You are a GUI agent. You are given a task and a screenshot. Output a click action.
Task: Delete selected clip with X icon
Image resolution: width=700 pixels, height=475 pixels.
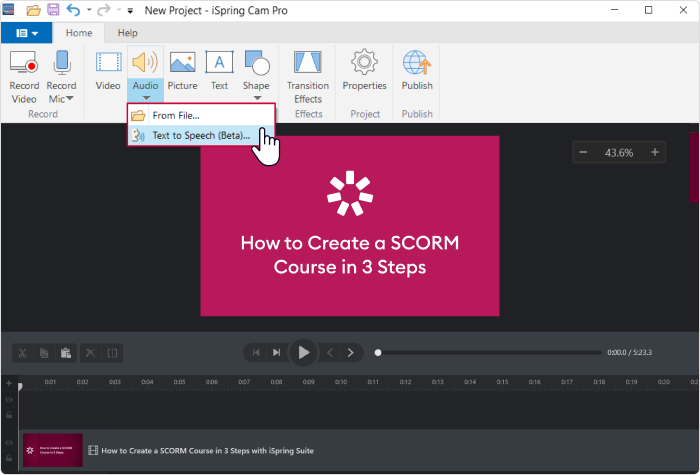(x=90, y=353)
